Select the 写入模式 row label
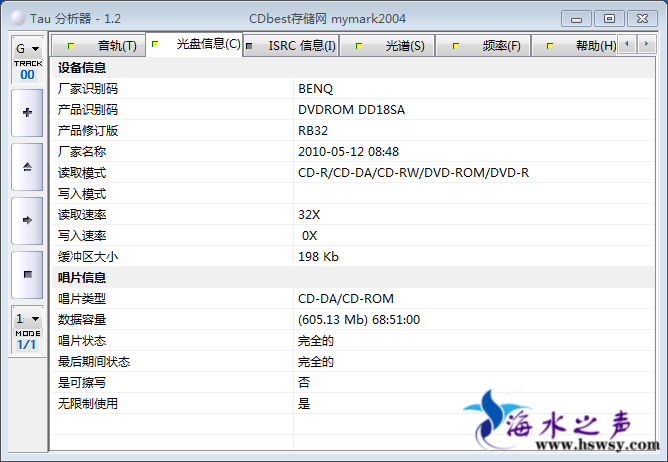Image resolution: width=668 pixels, height=462 pixels. tap(82, 194)
